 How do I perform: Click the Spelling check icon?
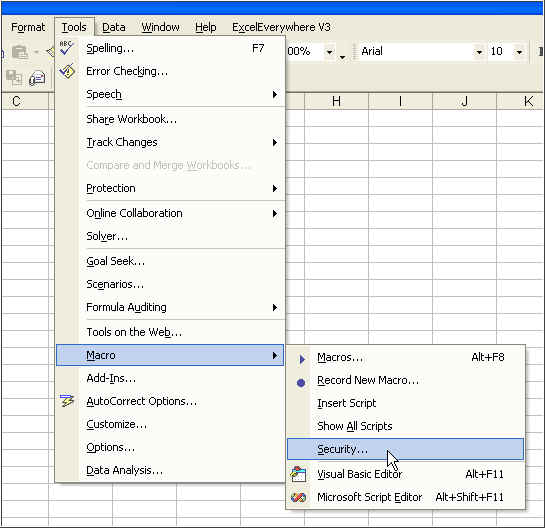pos(66,48)
